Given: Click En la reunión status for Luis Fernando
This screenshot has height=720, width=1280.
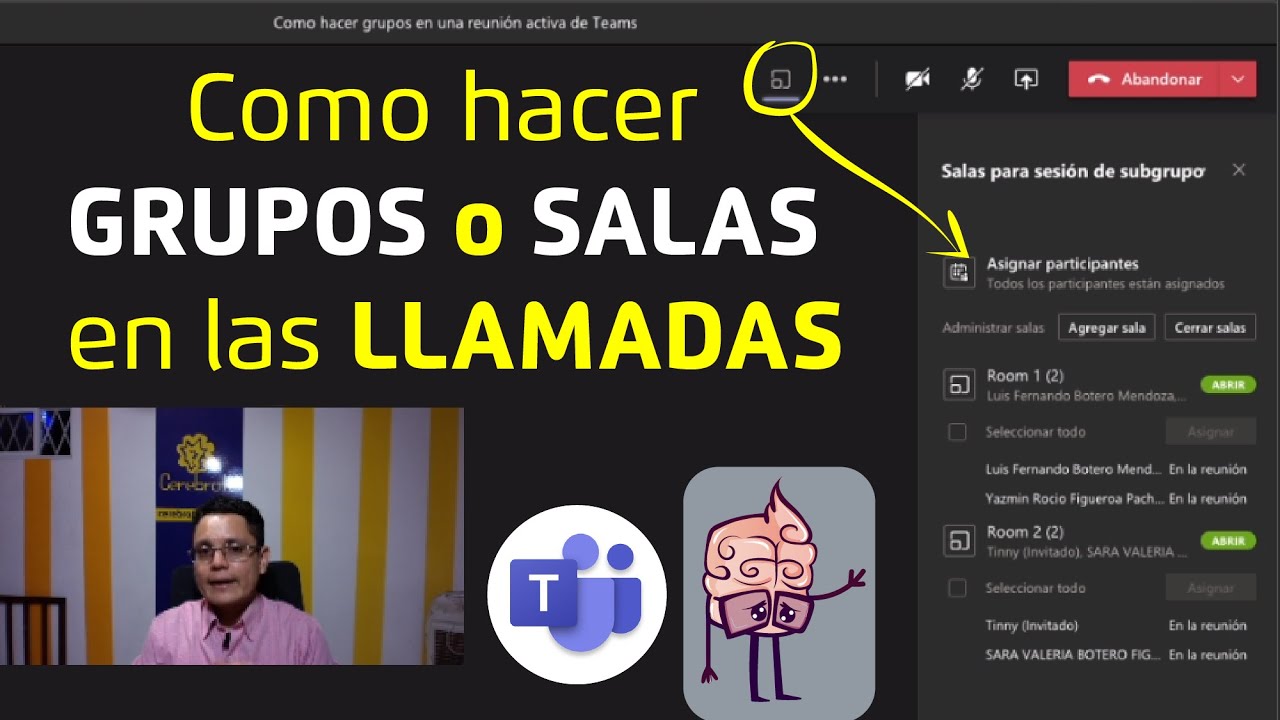Looking at the screenshot, I should click(1208, 469).
